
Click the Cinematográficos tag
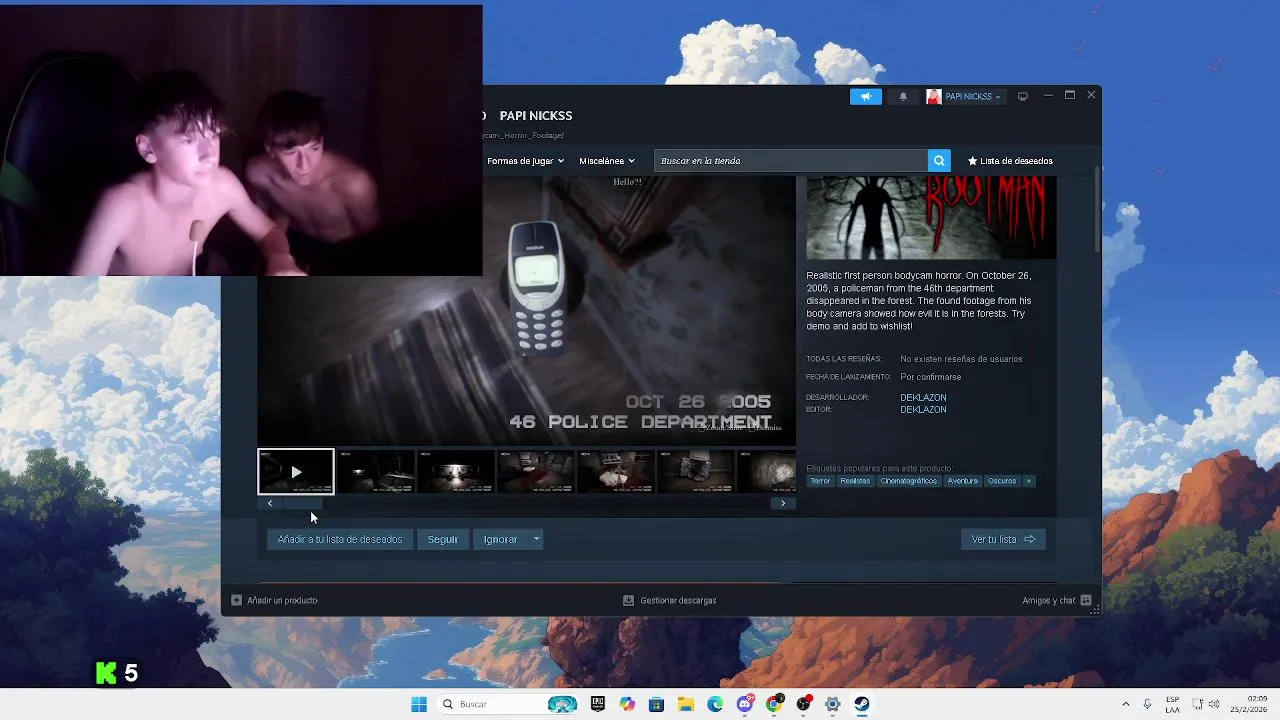pyautogui.click(x=909, y=481)
